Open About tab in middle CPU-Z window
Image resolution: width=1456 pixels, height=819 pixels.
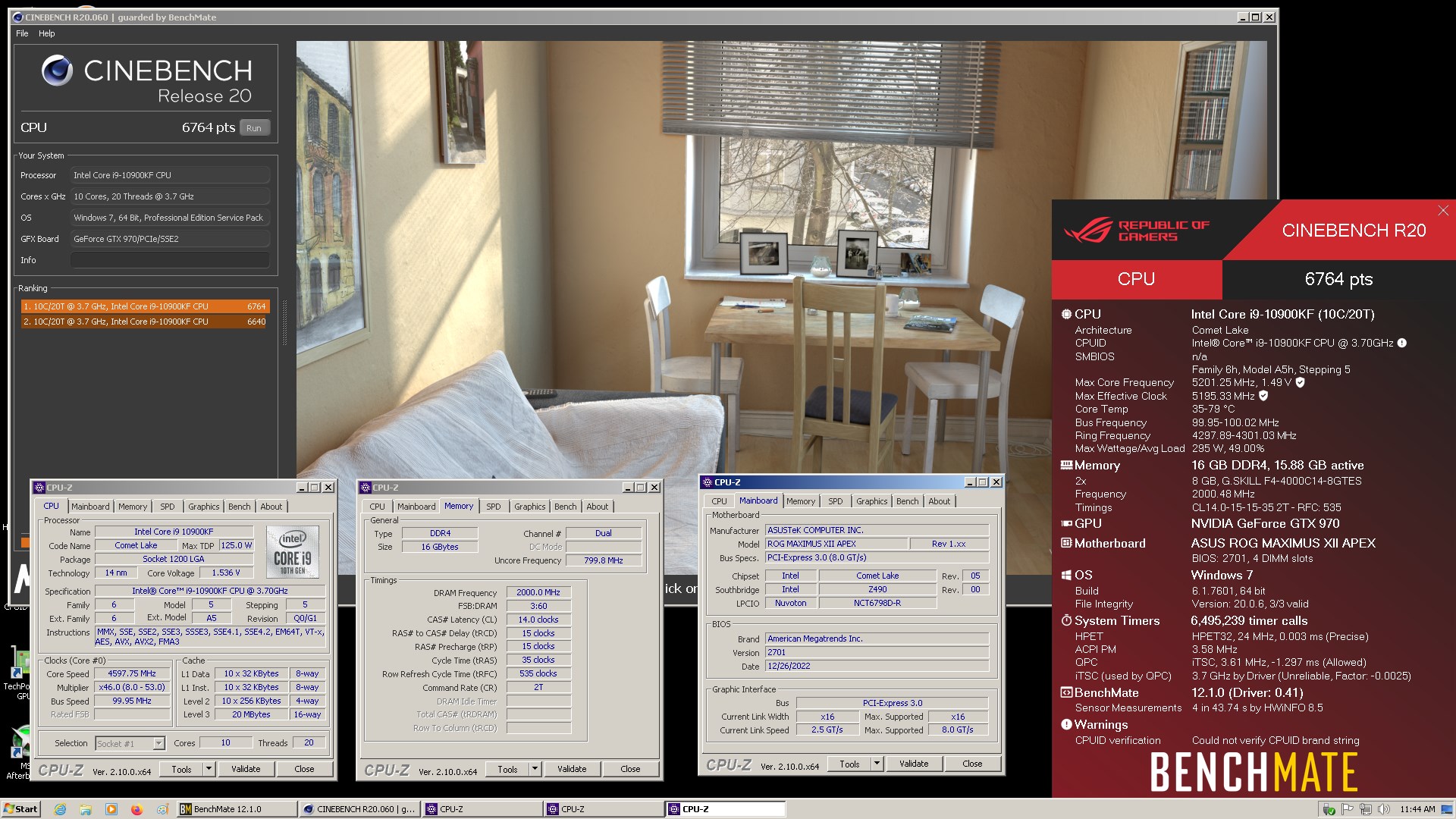coord(597,507)
